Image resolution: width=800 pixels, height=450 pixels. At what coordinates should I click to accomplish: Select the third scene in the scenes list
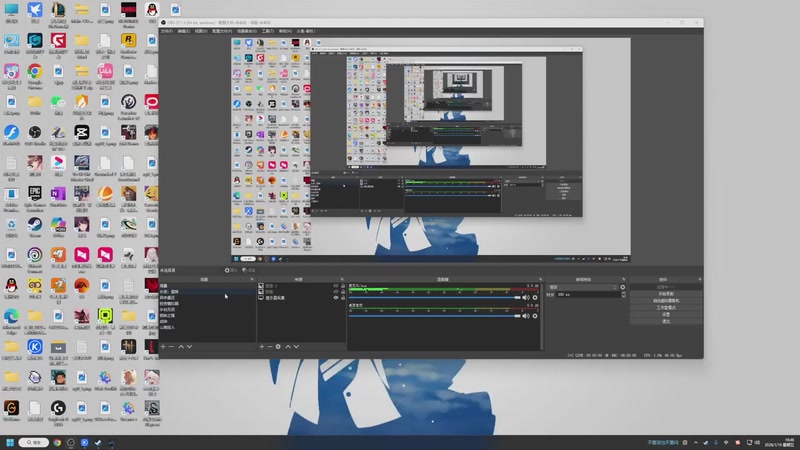[207, 297]
